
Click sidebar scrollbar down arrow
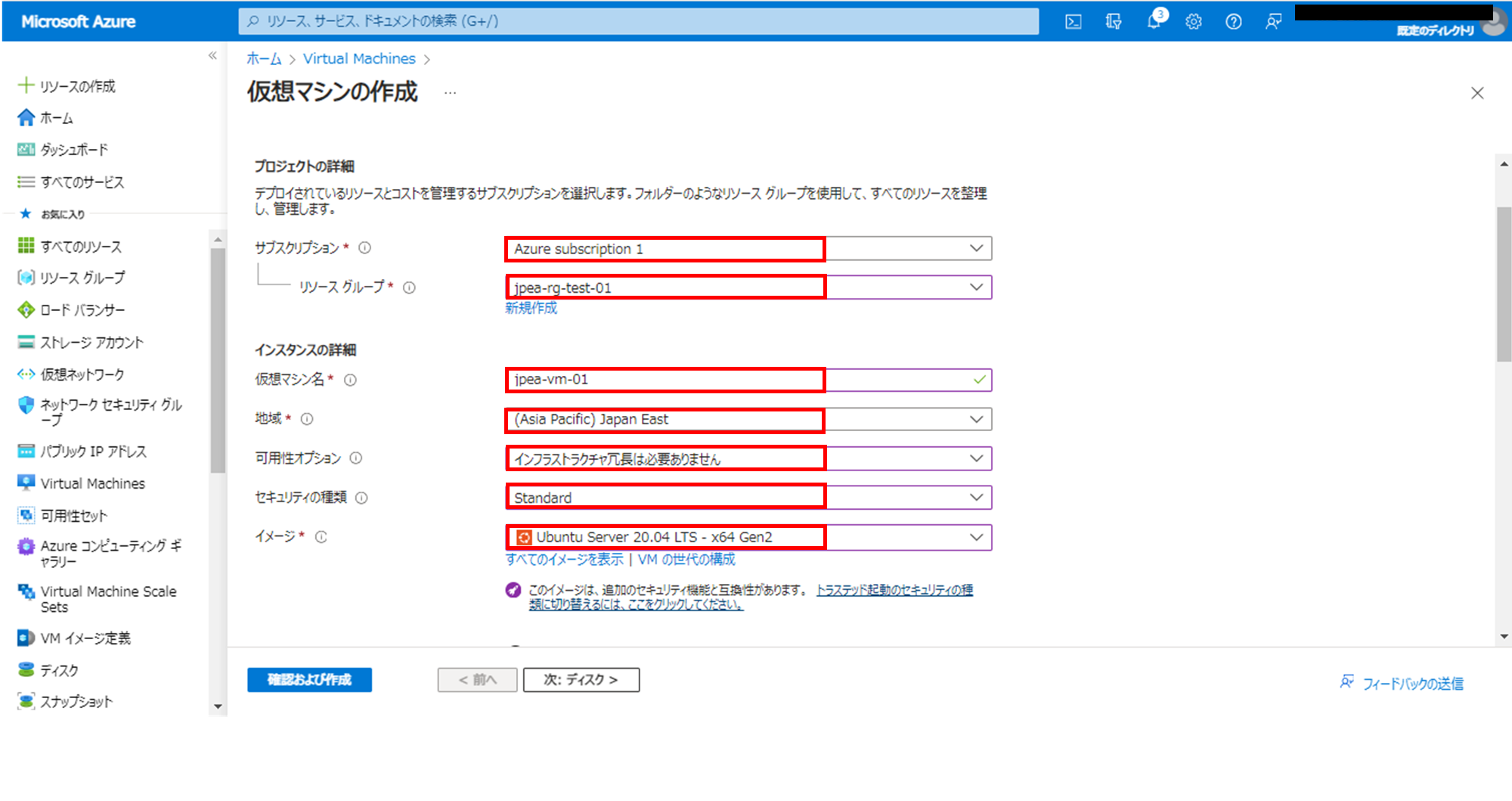pos(218,706)
